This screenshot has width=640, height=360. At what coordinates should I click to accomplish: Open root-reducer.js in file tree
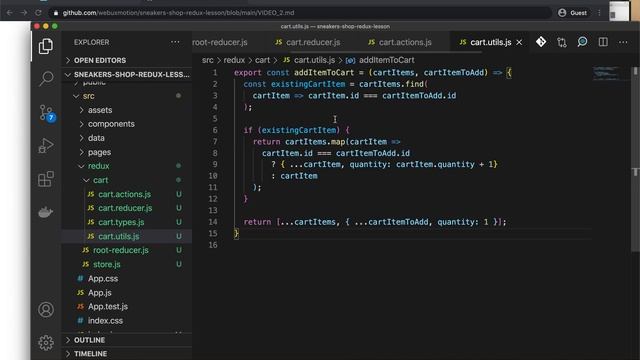(x=127, y=250)
